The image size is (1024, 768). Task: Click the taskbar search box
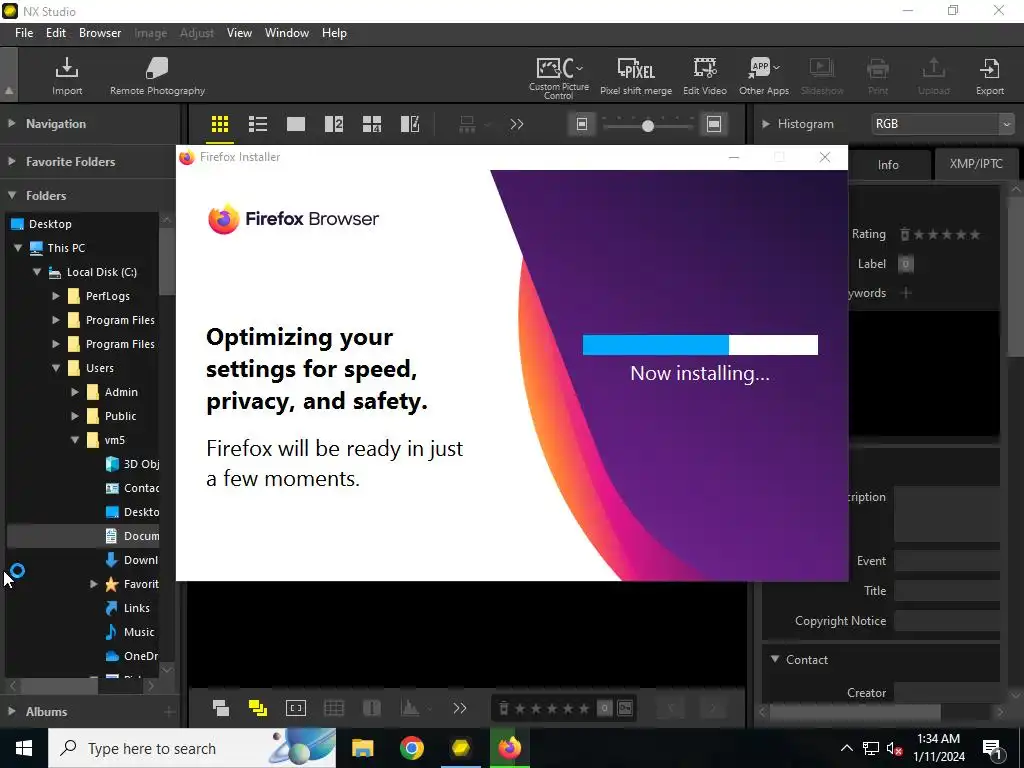coord(192,748)
